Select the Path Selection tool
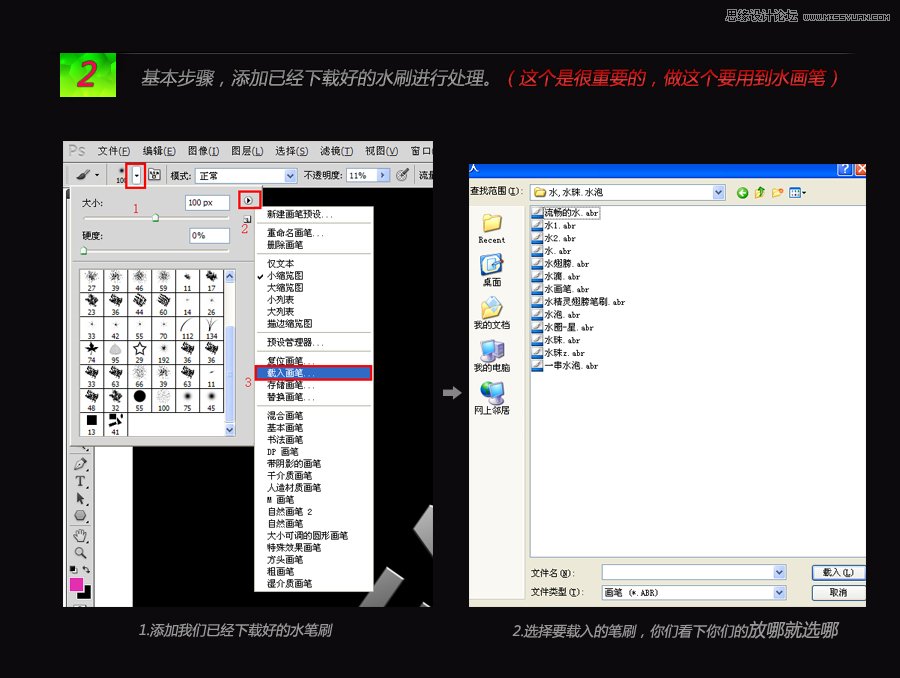Screen dimensions: 900x678 coord(81,500)
